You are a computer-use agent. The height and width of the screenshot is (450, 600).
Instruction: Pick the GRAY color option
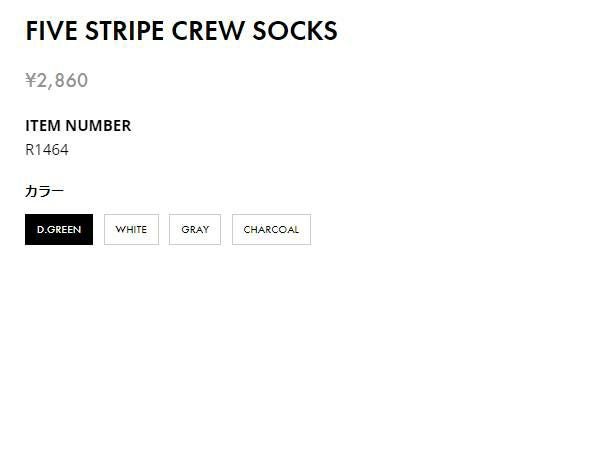(195, 229)
